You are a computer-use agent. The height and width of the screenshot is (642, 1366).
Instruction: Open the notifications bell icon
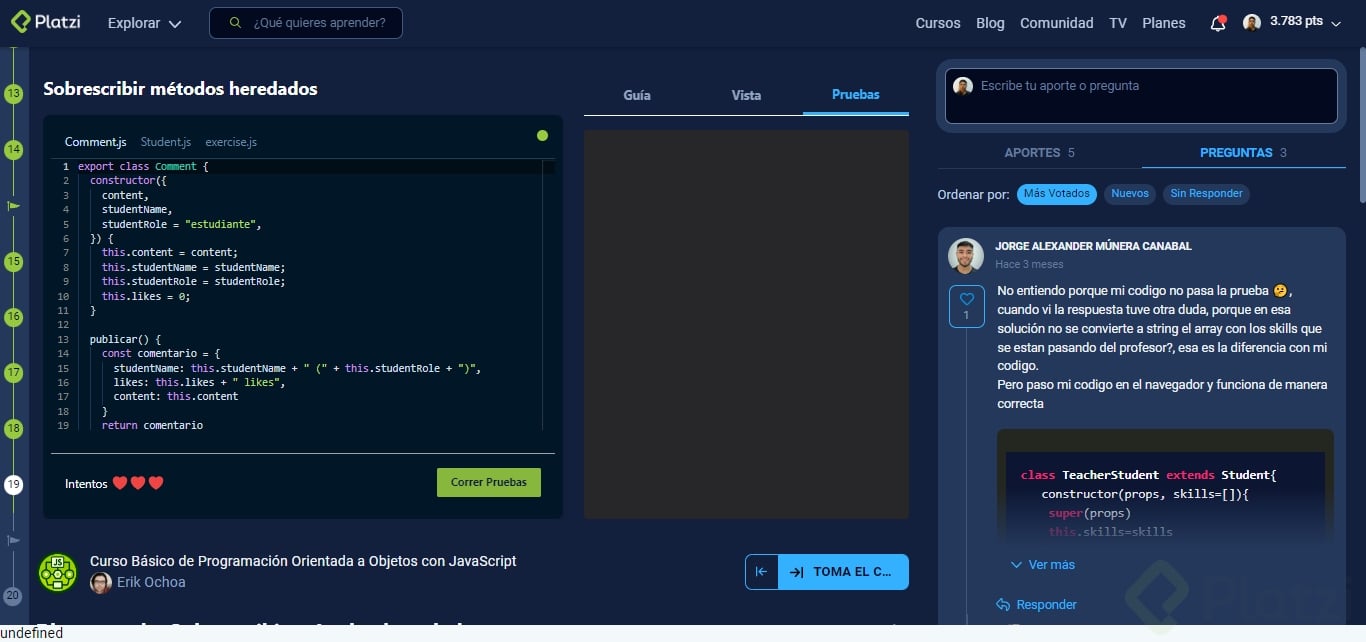tap(1218, 22)
